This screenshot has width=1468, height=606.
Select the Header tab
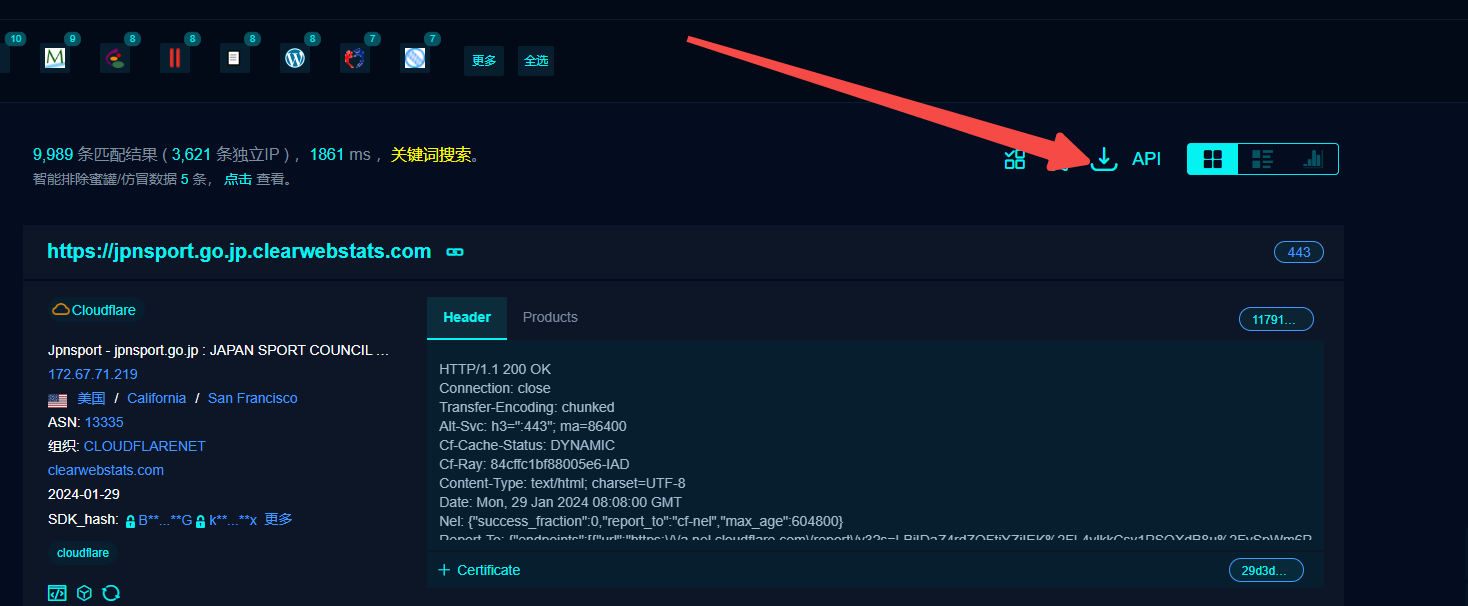(467, 317)
